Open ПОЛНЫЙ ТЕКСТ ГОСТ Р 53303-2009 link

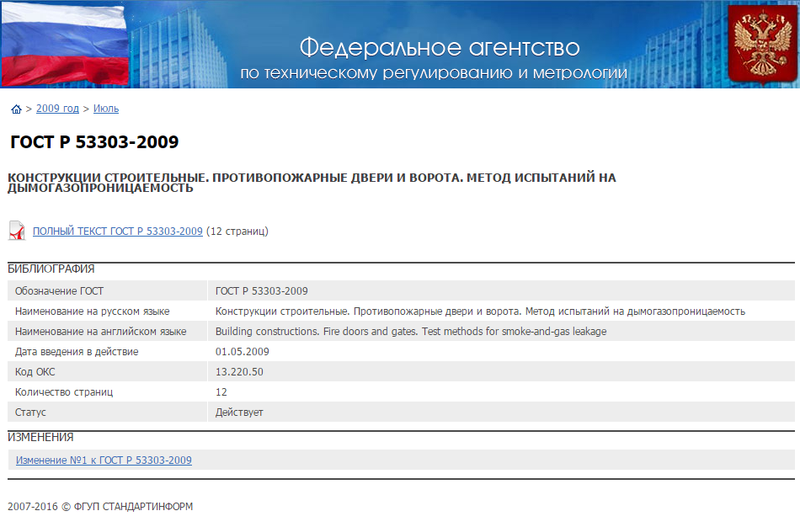point(118,231)
